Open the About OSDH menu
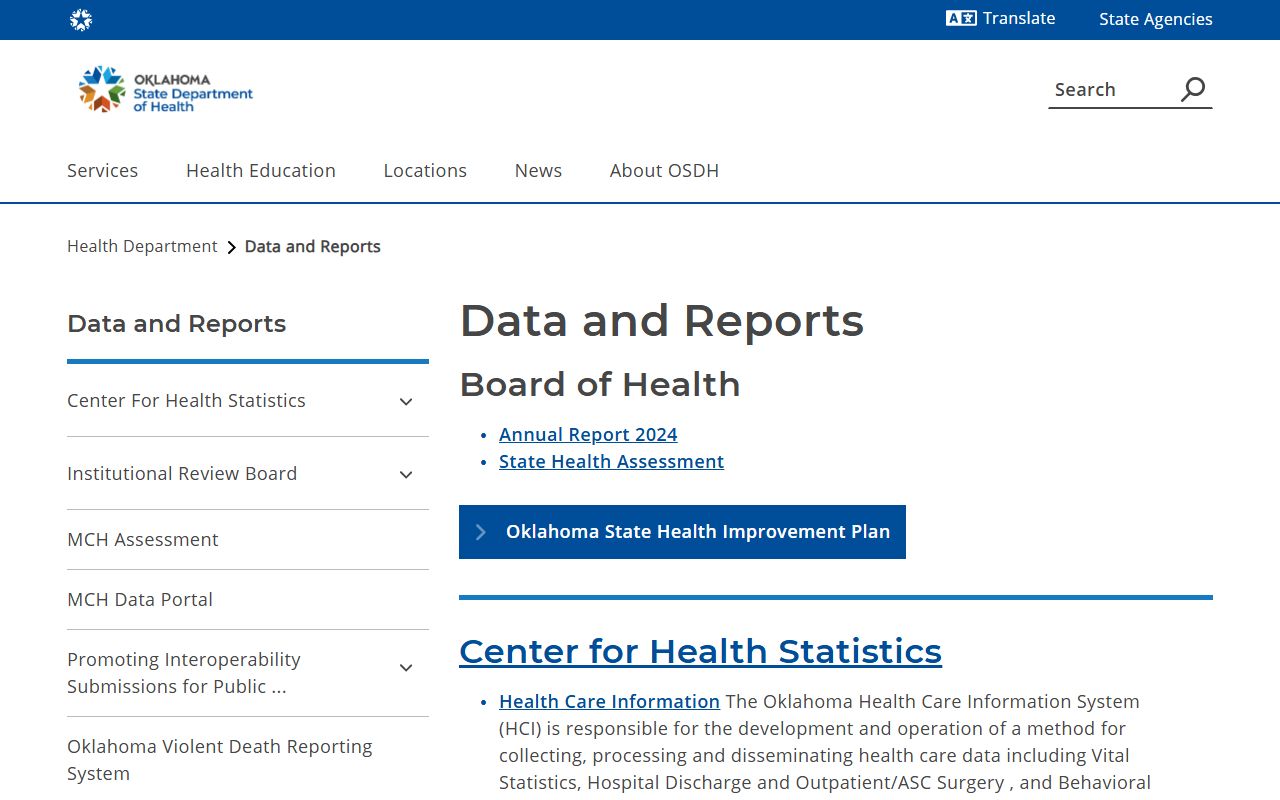The height and width of the screenshot is (800, 1280). tap(664, 170)
